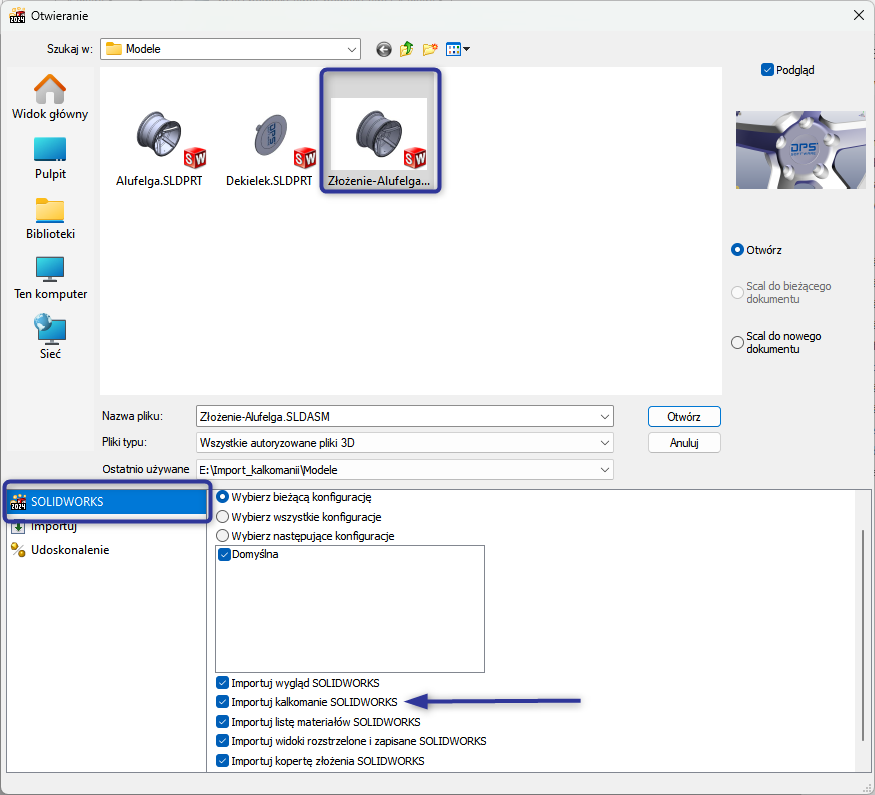Click the Otwórz button
The width and height of the screenshot is (875, 795).
[x=684, y=416]
